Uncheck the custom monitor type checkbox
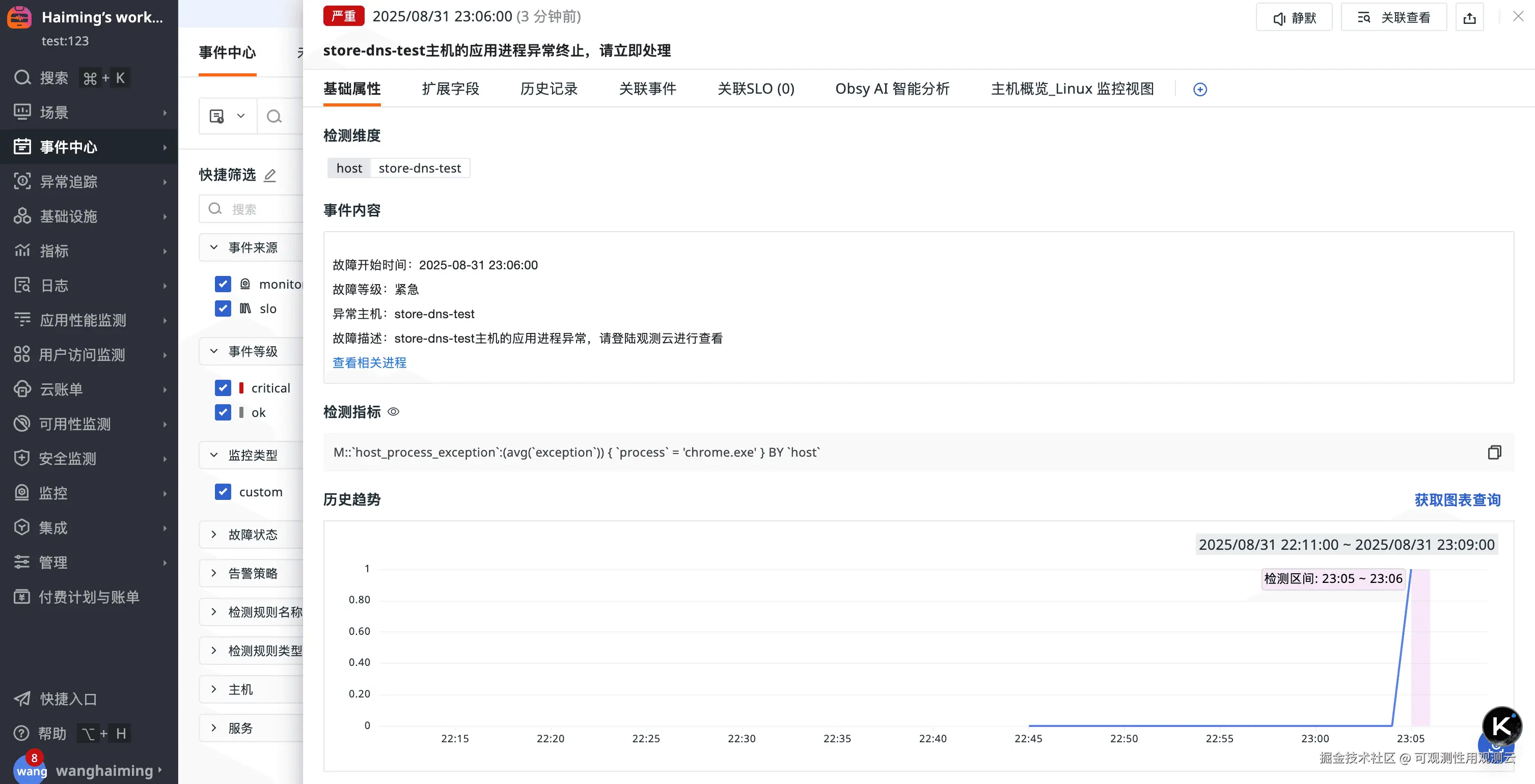The height and width of the screenshot is (784, 1535). coord(223,491)
